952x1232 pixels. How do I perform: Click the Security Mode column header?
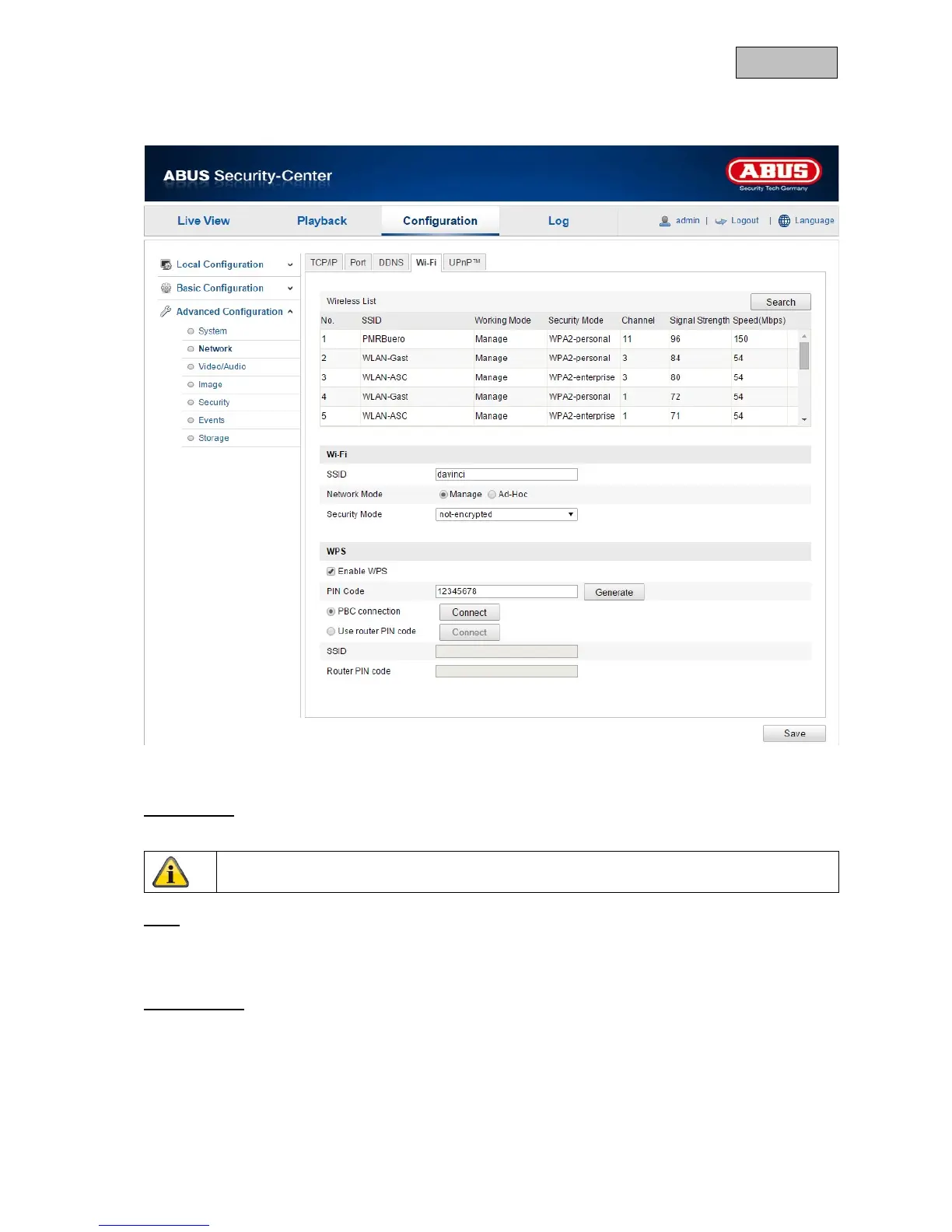[x=576, y=320]
